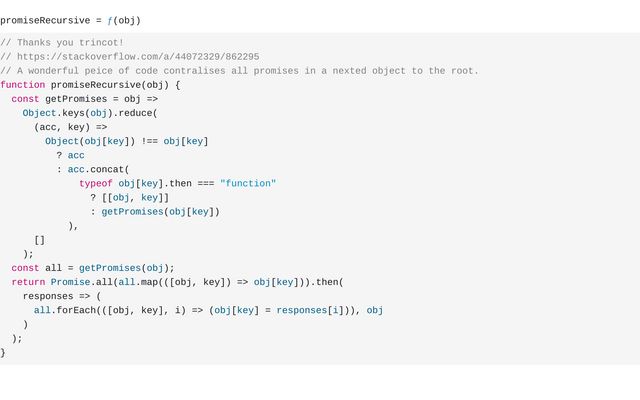Click the 'A wonderful peice of code' comment
Screen dimensions: 640x400
point(240,71)
